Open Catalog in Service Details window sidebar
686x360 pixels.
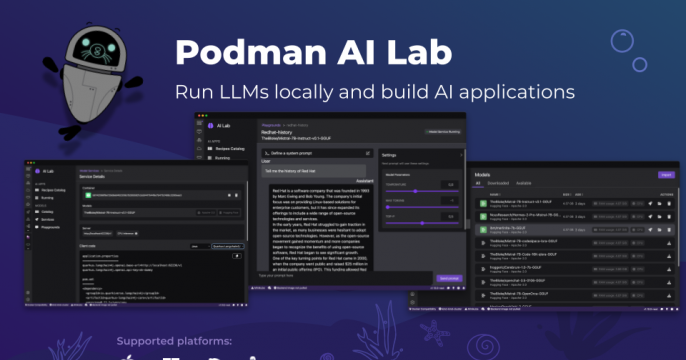[45, 212]
